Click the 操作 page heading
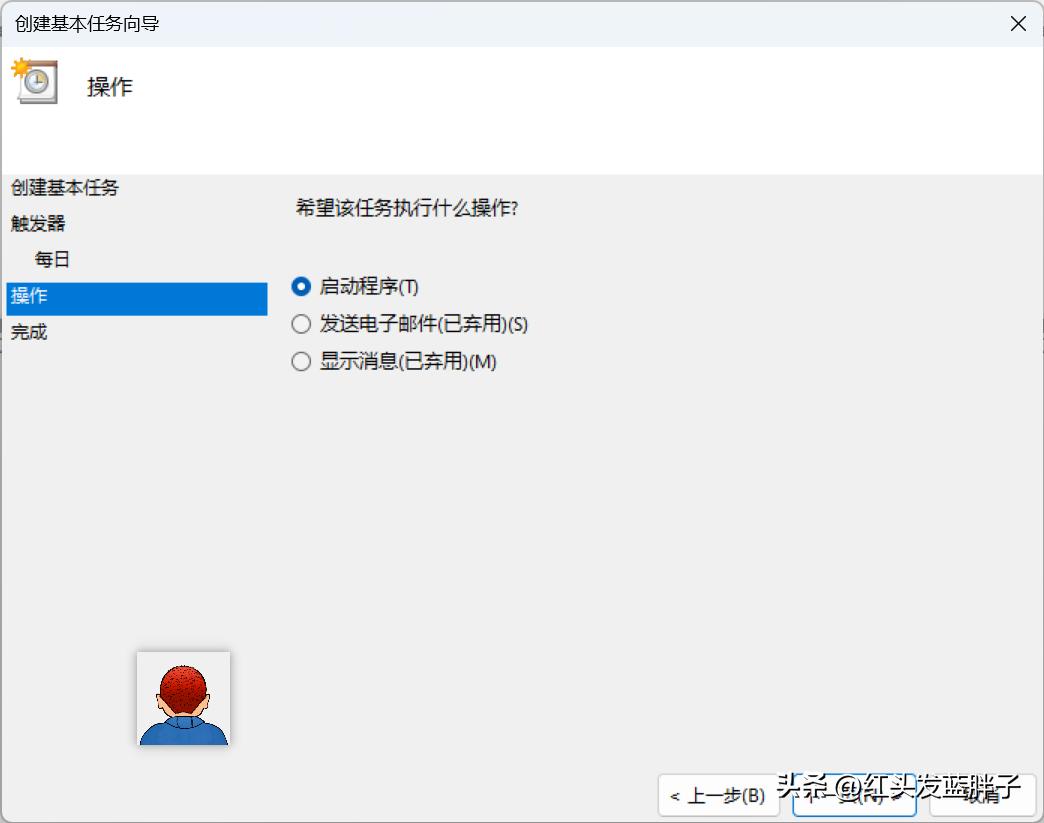Viewport: 1044px width, 823px height. click(110, 86)
